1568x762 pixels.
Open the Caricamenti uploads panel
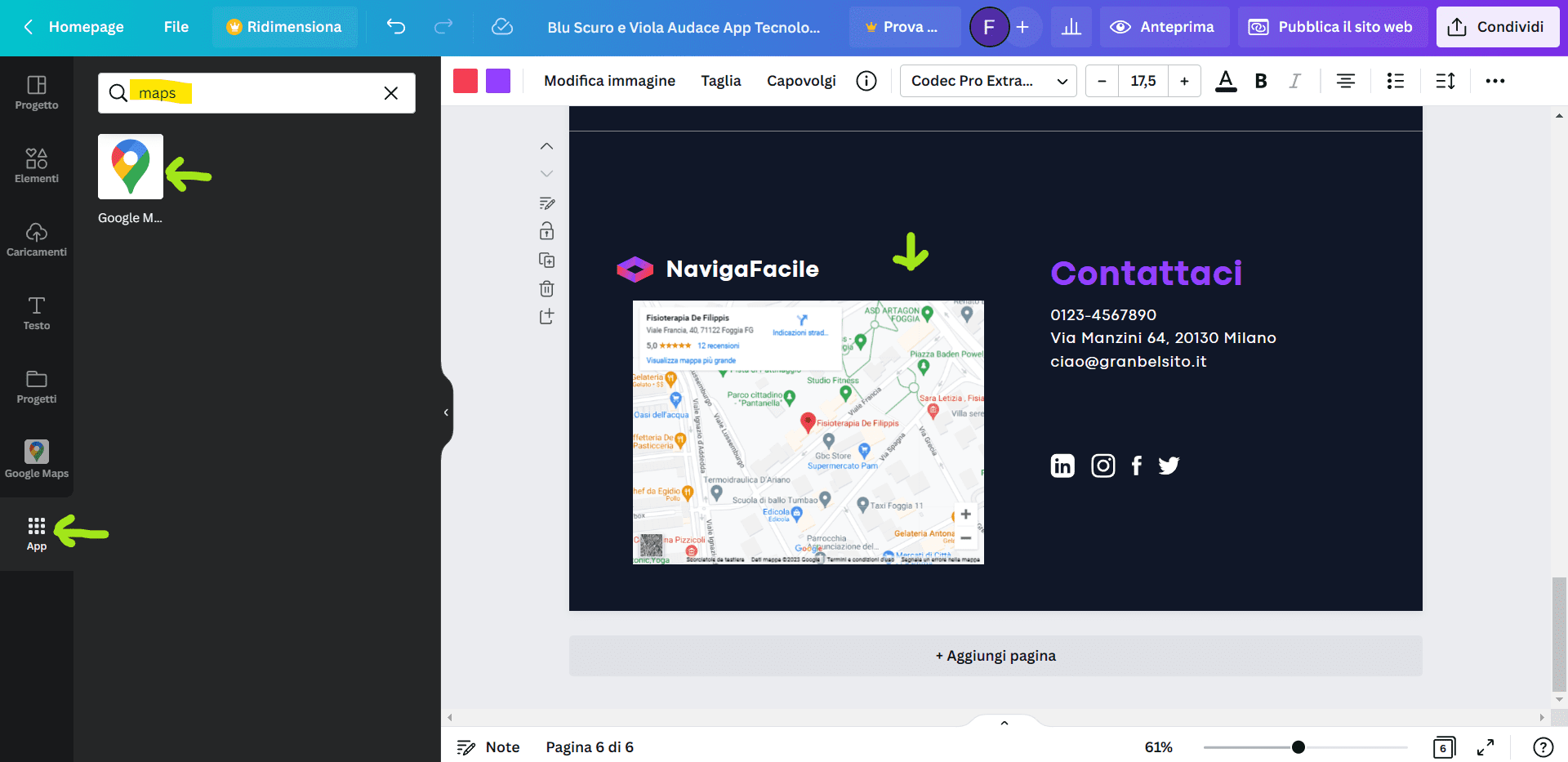37,240
